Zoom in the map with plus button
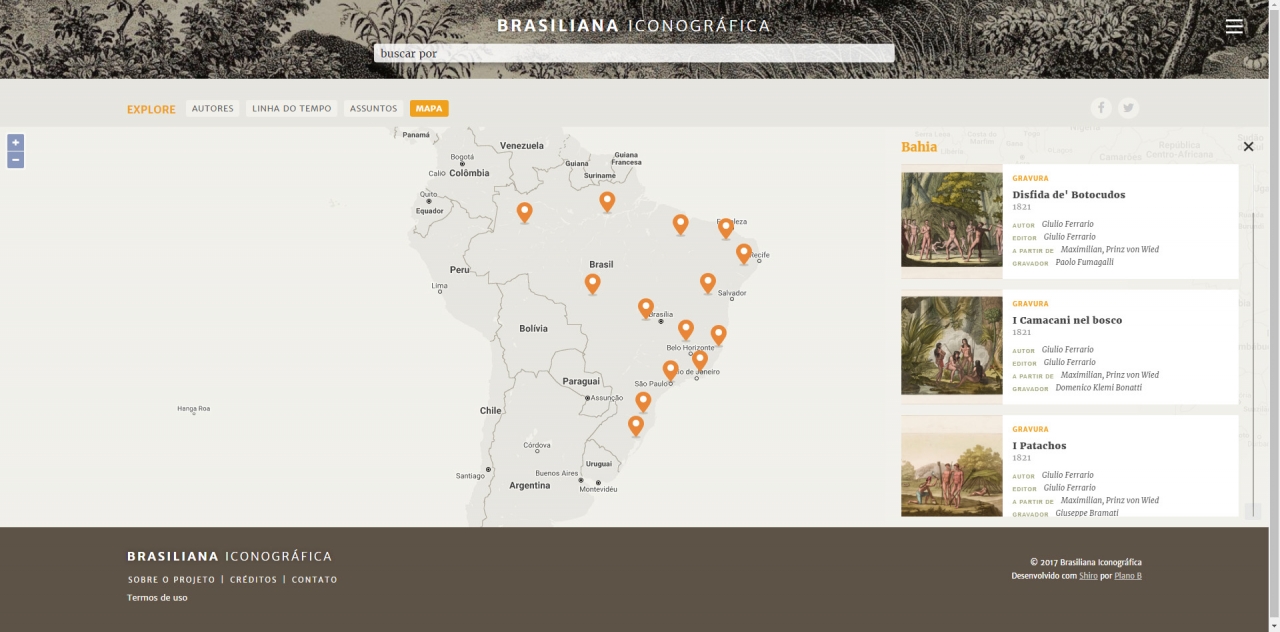The width and height of the screenshot is (1280, 632). tap(16, 143)
